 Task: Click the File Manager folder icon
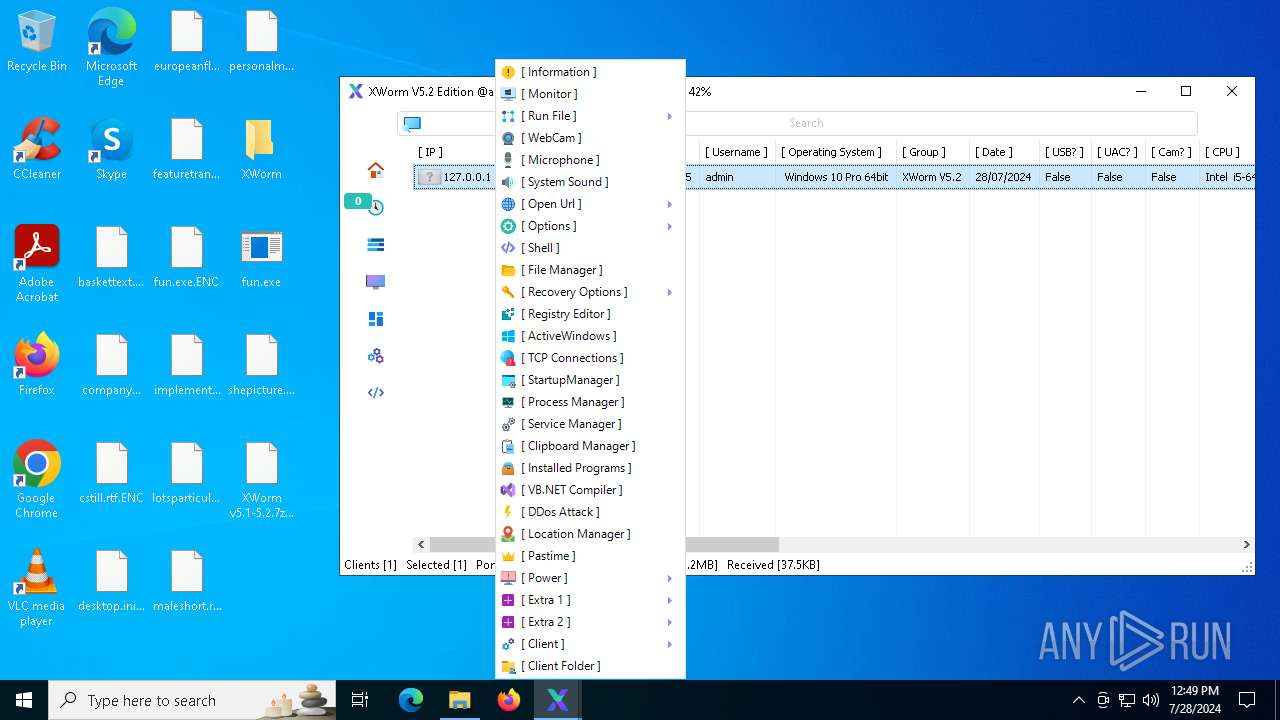(x=508, y=270)
